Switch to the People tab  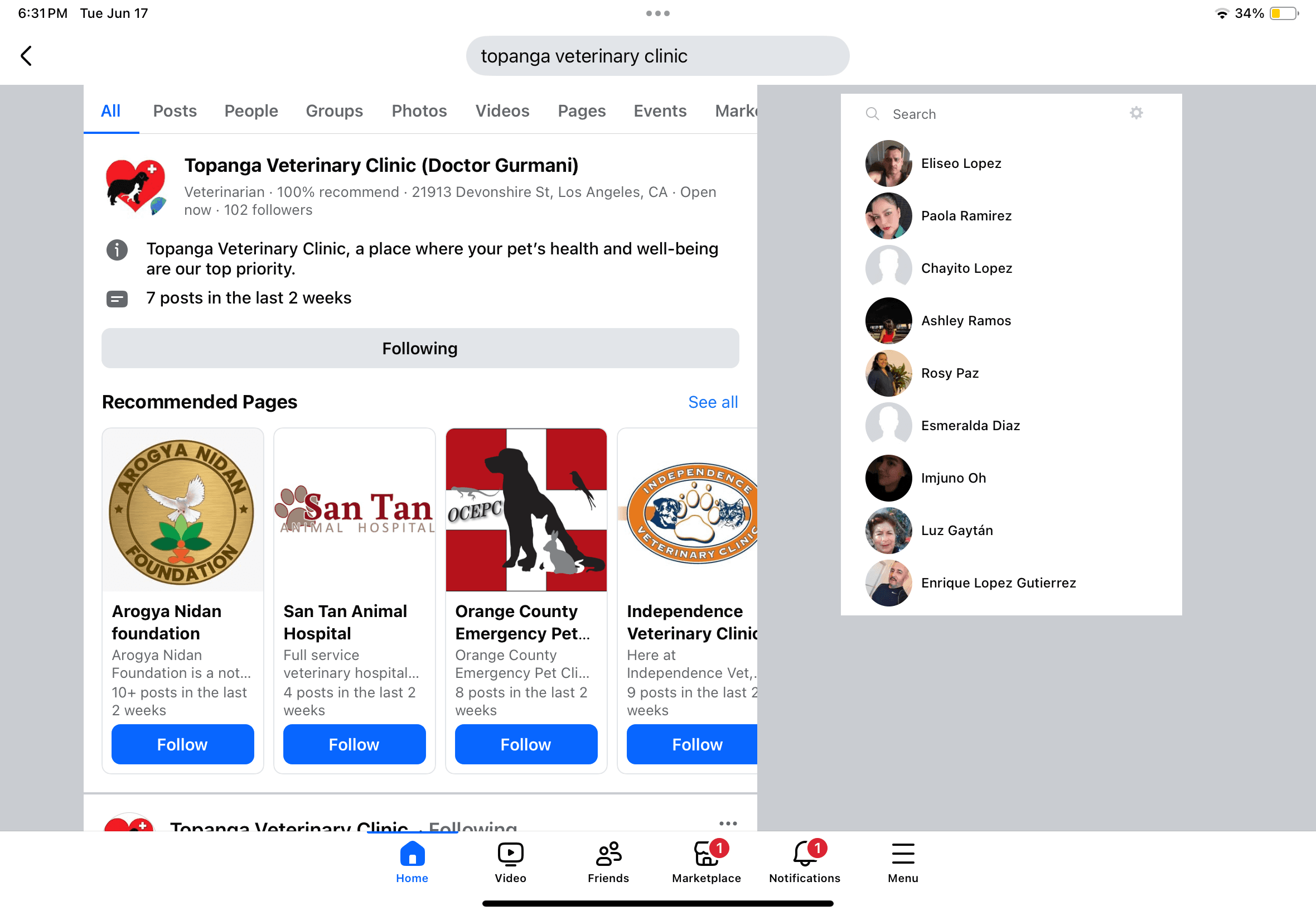251,110
